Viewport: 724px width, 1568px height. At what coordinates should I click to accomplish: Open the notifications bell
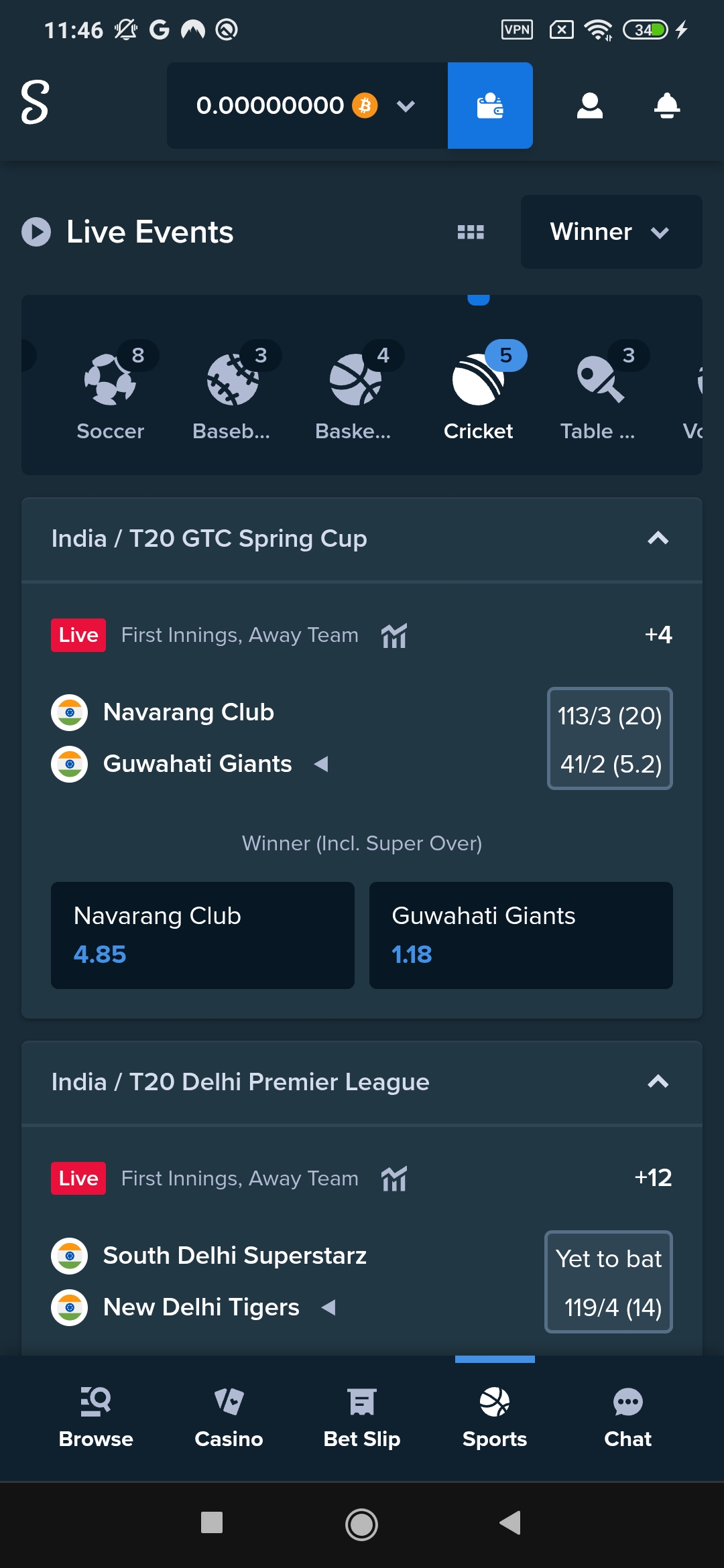click(666, 105)
